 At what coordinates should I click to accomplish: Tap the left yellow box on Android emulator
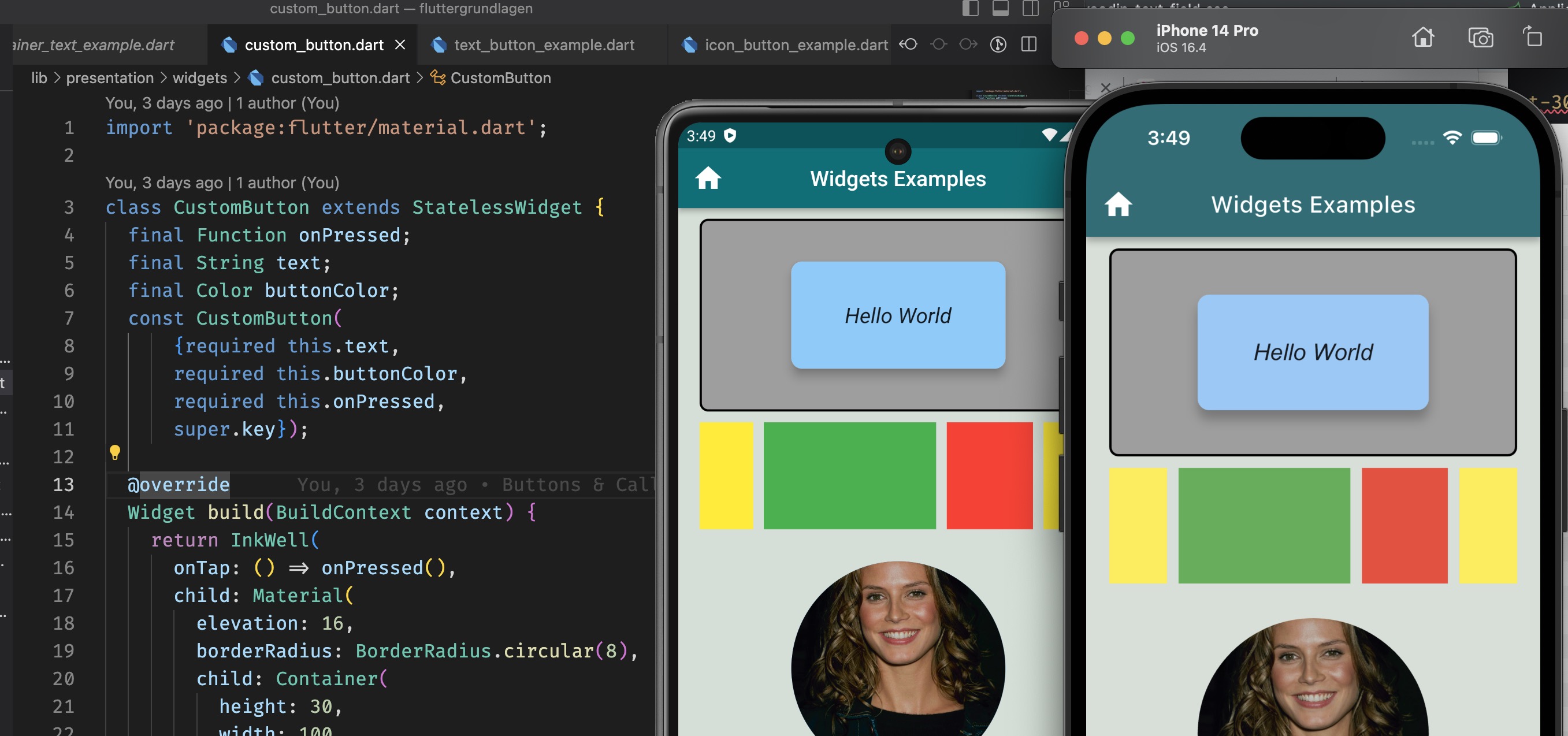[726, 476]
